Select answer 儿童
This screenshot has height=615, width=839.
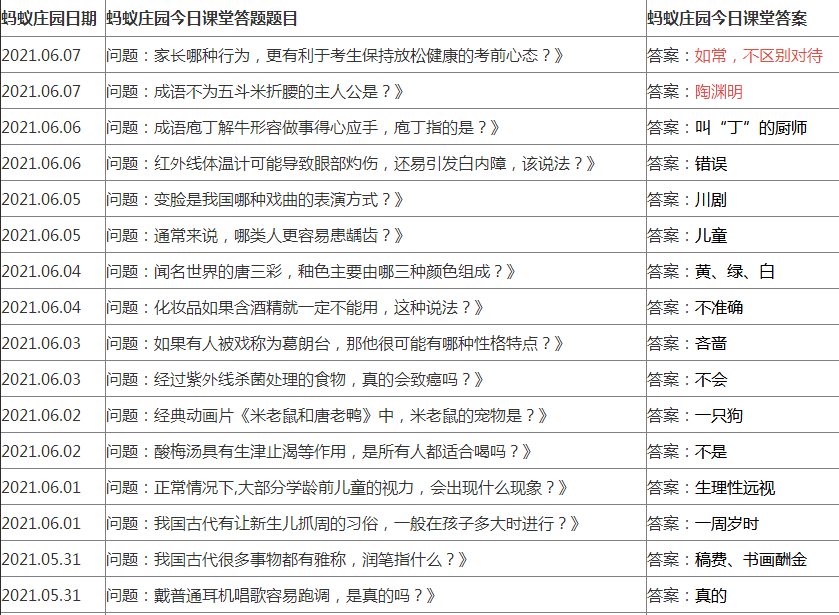(x=711, y=235)
